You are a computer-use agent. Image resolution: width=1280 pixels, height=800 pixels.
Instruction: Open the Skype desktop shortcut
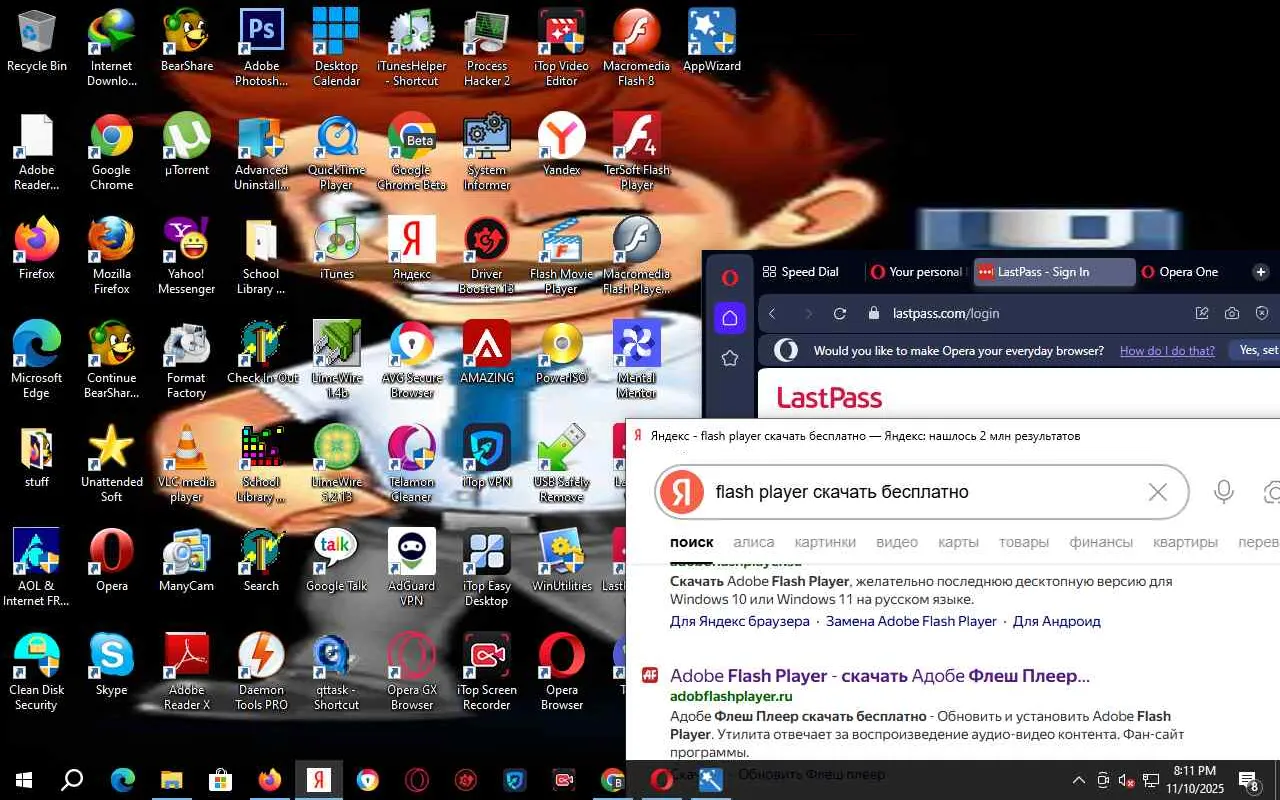[112, 666]
